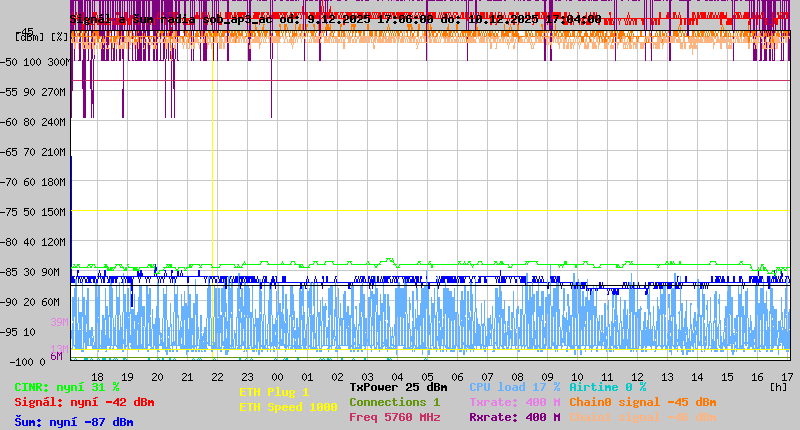The width and height of the screenshot is (800, 430).
Task: Click the -70 60 180M axis label
Action: 34,182
